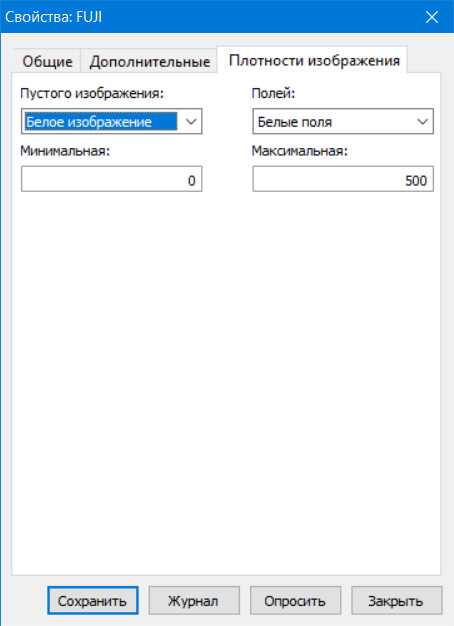Open the Пустого изображения combo box
Screen dimensions: 454x626
pos(111,121)
